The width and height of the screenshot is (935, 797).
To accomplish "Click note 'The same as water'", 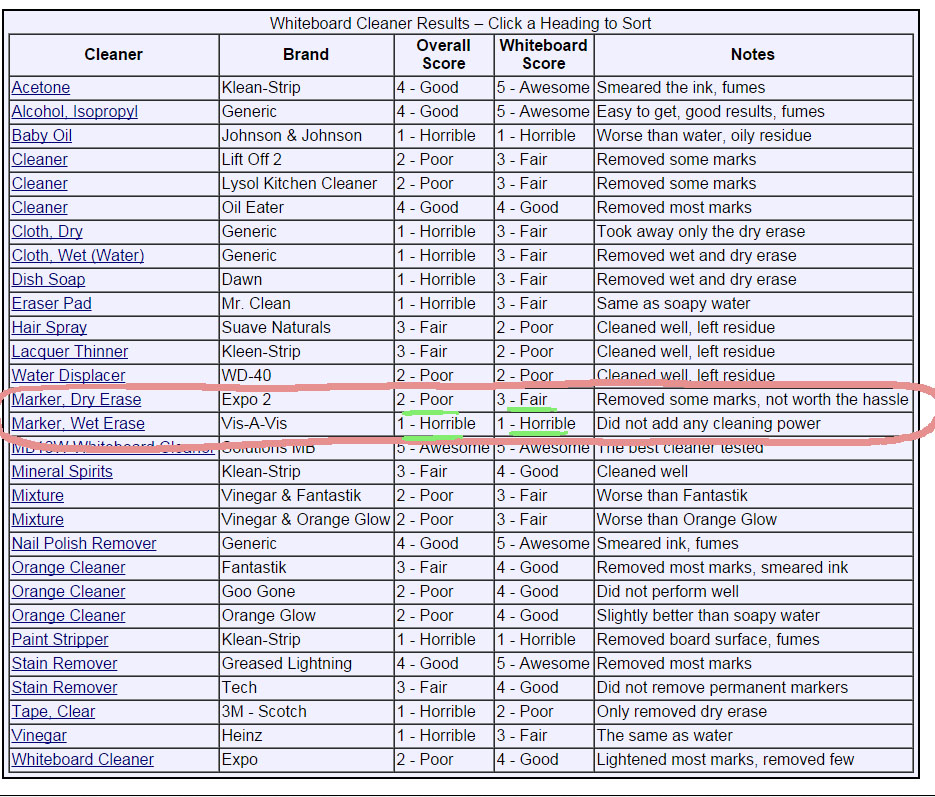I will pyautogui.click(x=665, y=735).
